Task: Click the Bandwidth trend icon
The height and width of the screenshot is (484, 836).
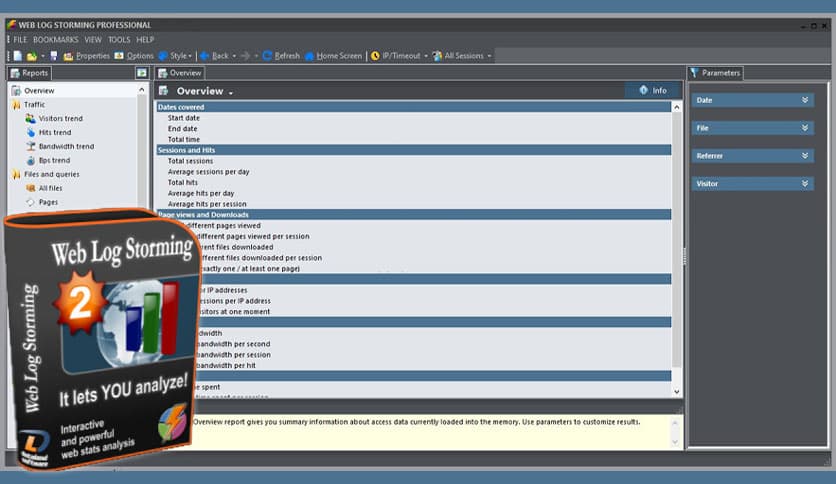Action: pos(30,146)
